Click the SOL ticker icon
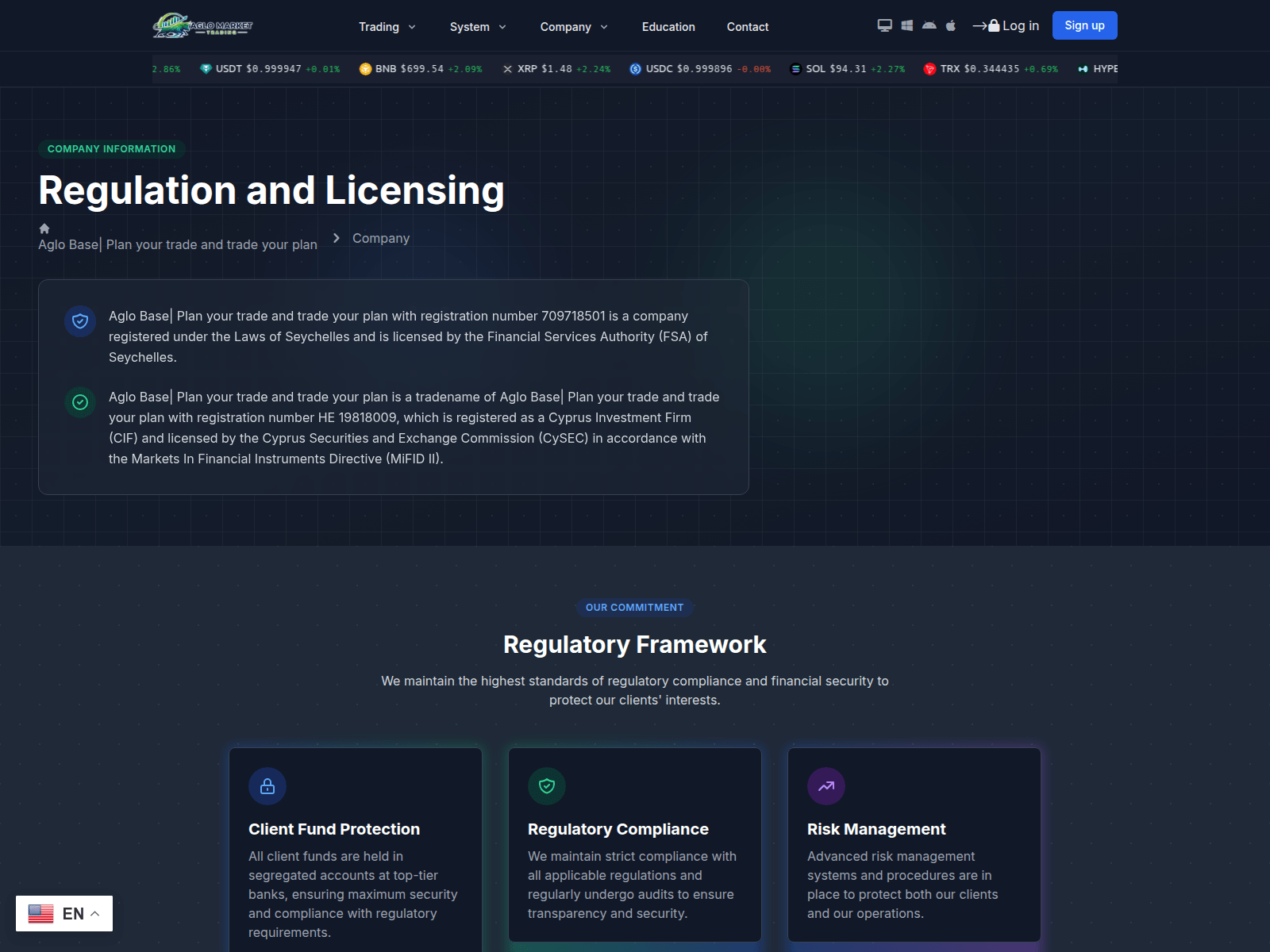 (796, 69)
